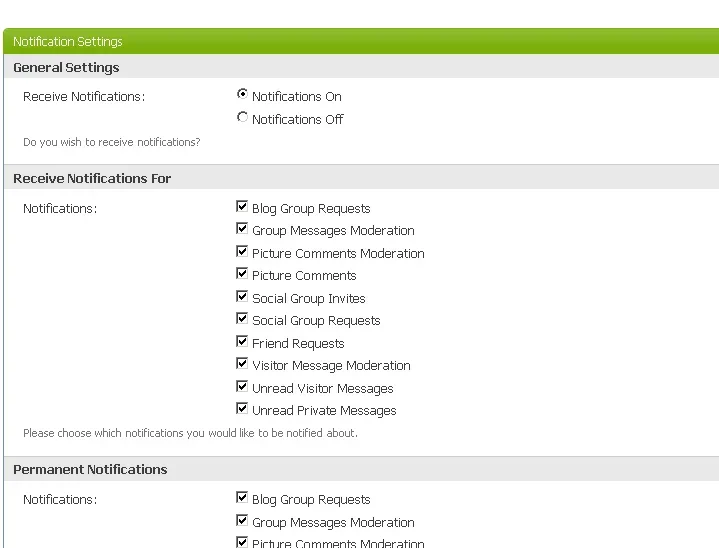This screenshot has width=719, height=548.
Task: Uncheck Blog Group Requests under Permanent Notifications
Action: [x=242, y=498]
